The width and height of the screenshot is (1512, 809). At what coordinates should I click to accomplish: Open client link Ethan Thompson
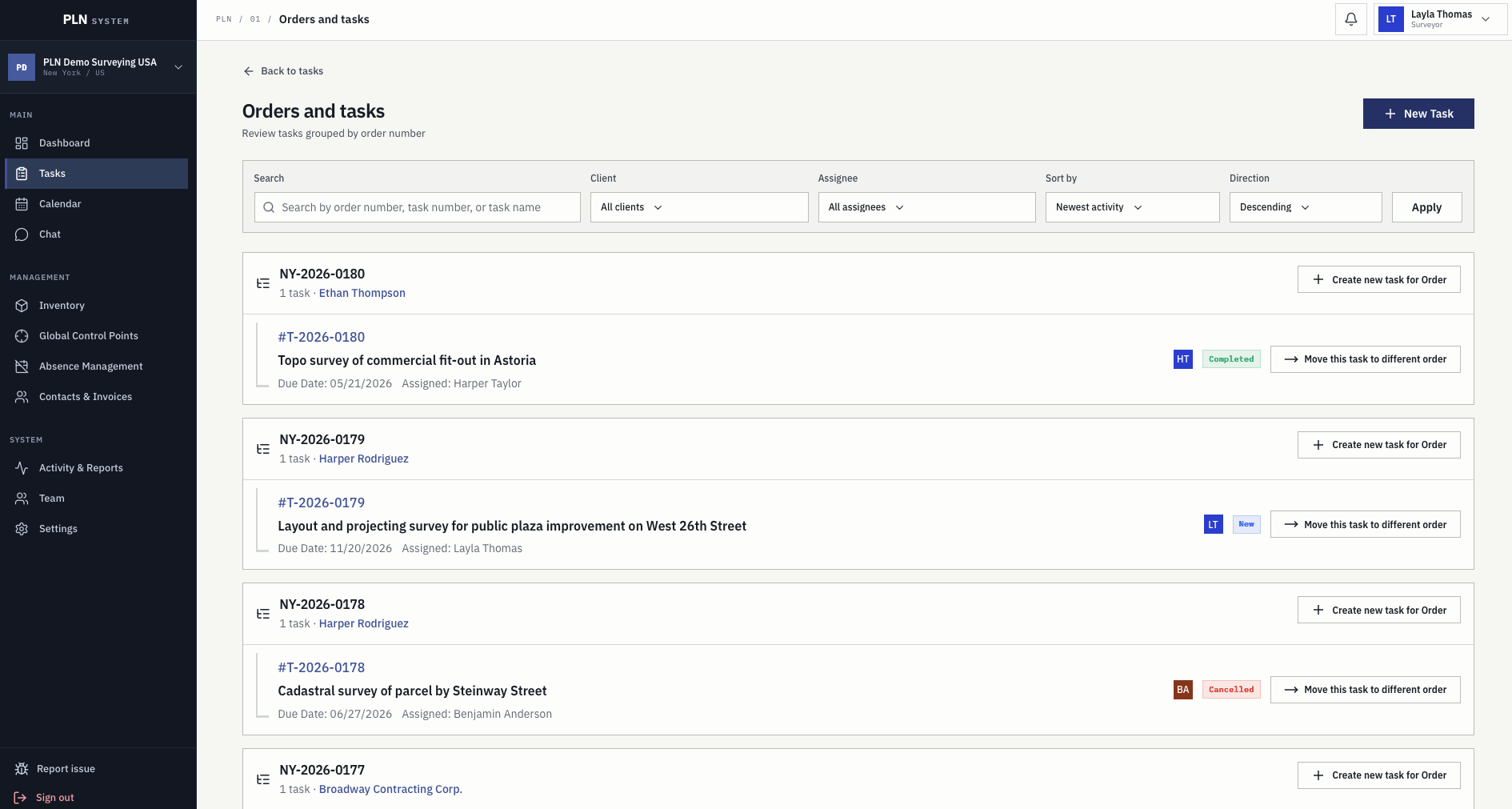tap(362, 294)
